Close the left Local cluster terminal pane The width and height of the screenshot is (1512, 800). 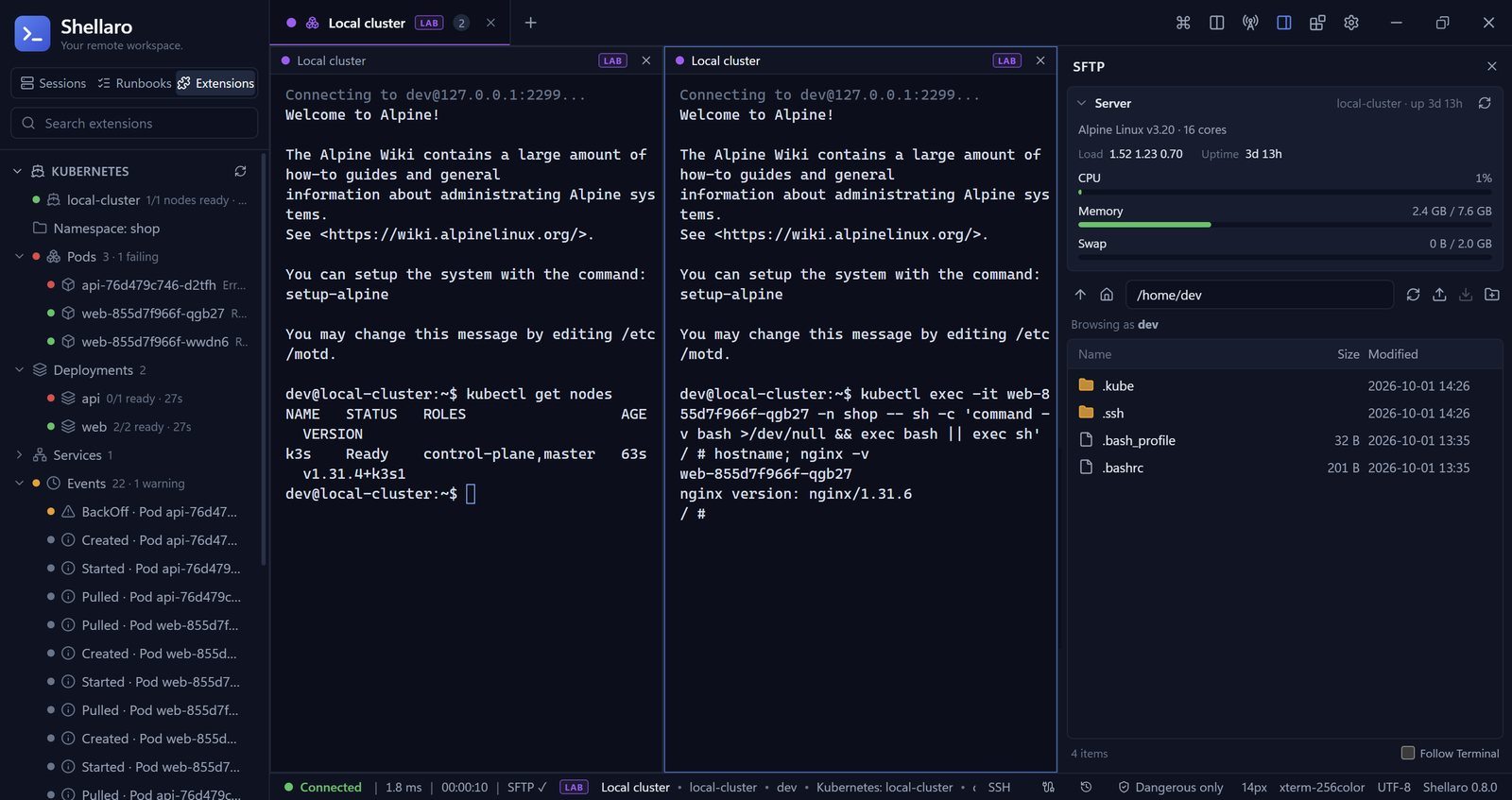click(646, 60)
